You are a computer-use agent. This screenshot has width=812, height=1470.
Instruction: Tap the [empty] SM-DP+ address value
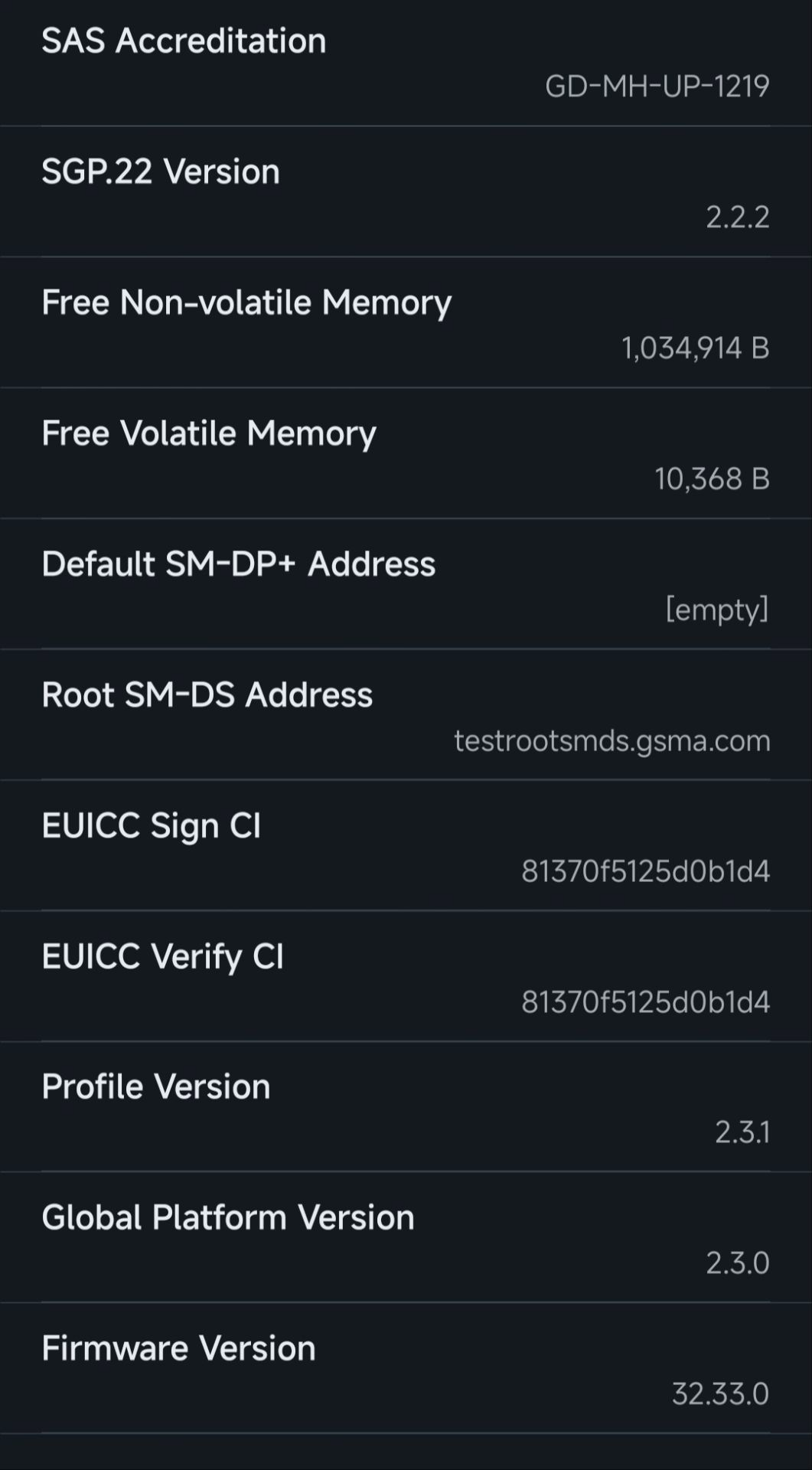(x=716, y=610)
